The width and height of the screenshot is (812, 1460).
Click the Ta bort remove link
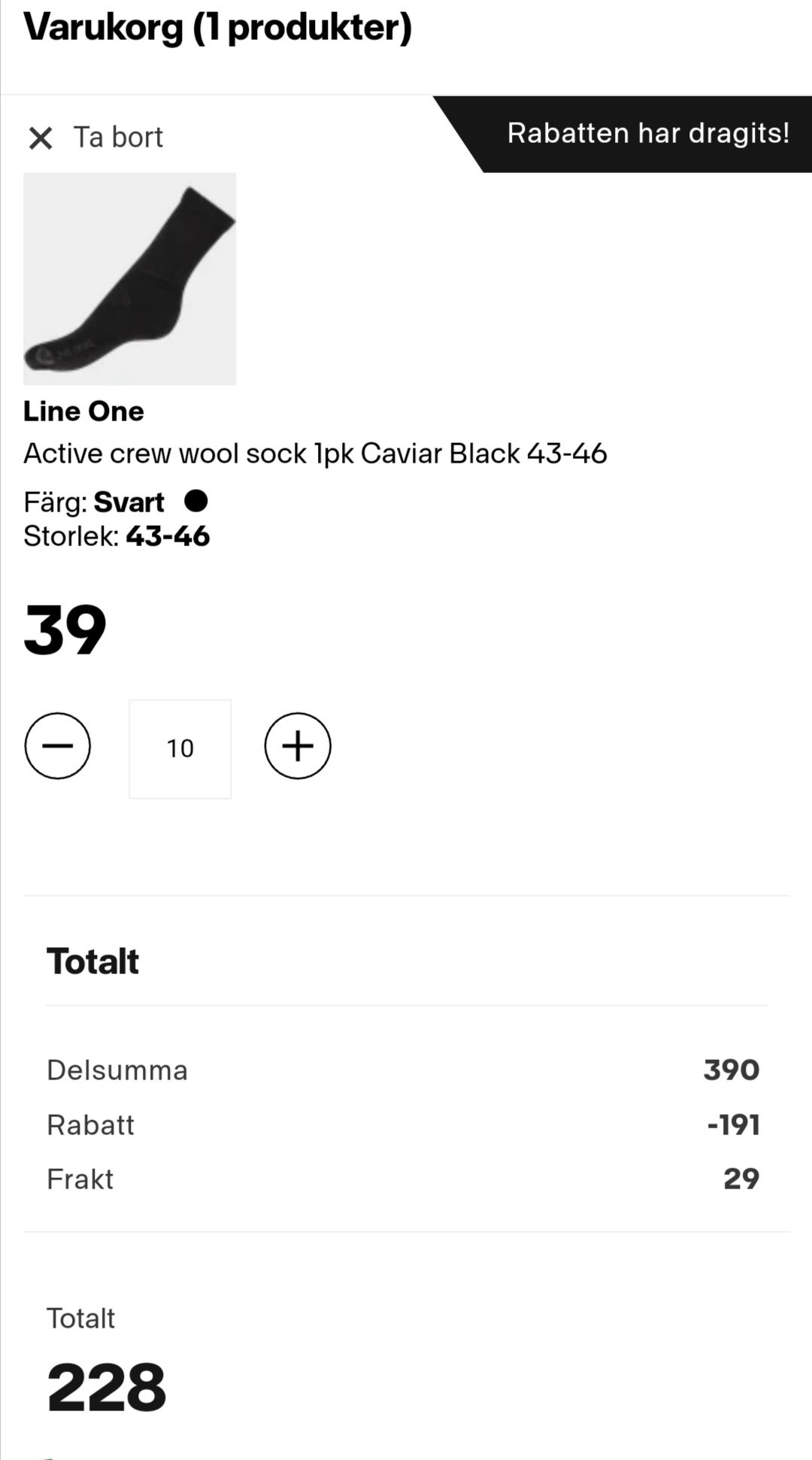[x=118, y=137]
